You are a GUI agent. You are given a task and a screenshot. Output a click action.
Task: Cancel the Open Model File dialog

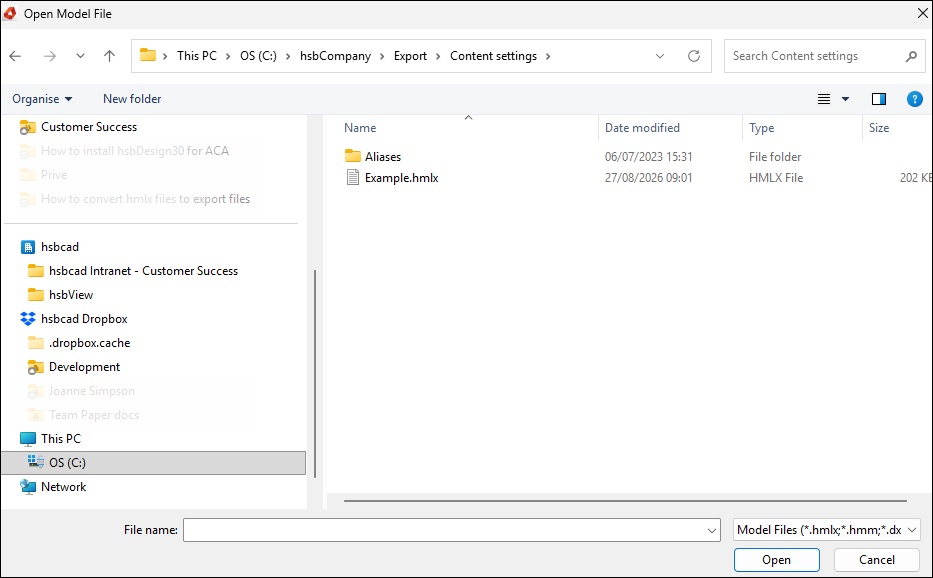[x=876, y=560]
